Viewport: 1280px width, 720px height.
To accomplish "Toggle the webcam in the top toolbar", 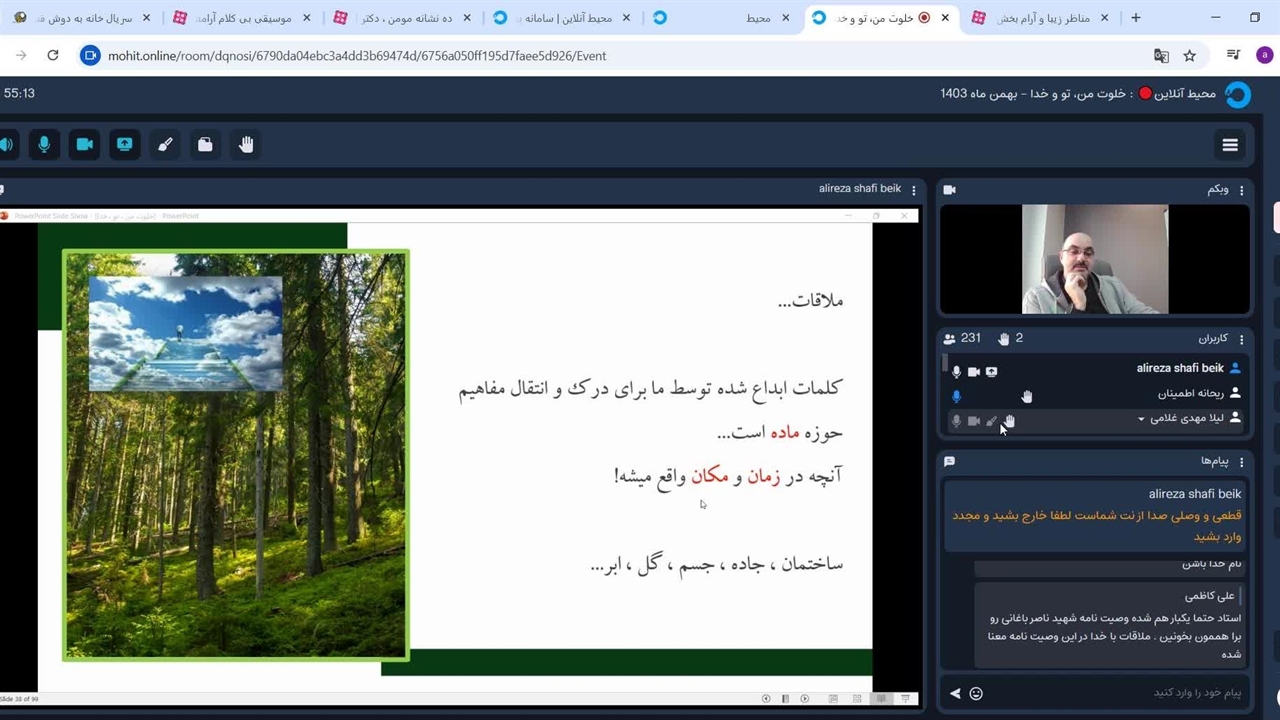I will click(x=85, y=145).
